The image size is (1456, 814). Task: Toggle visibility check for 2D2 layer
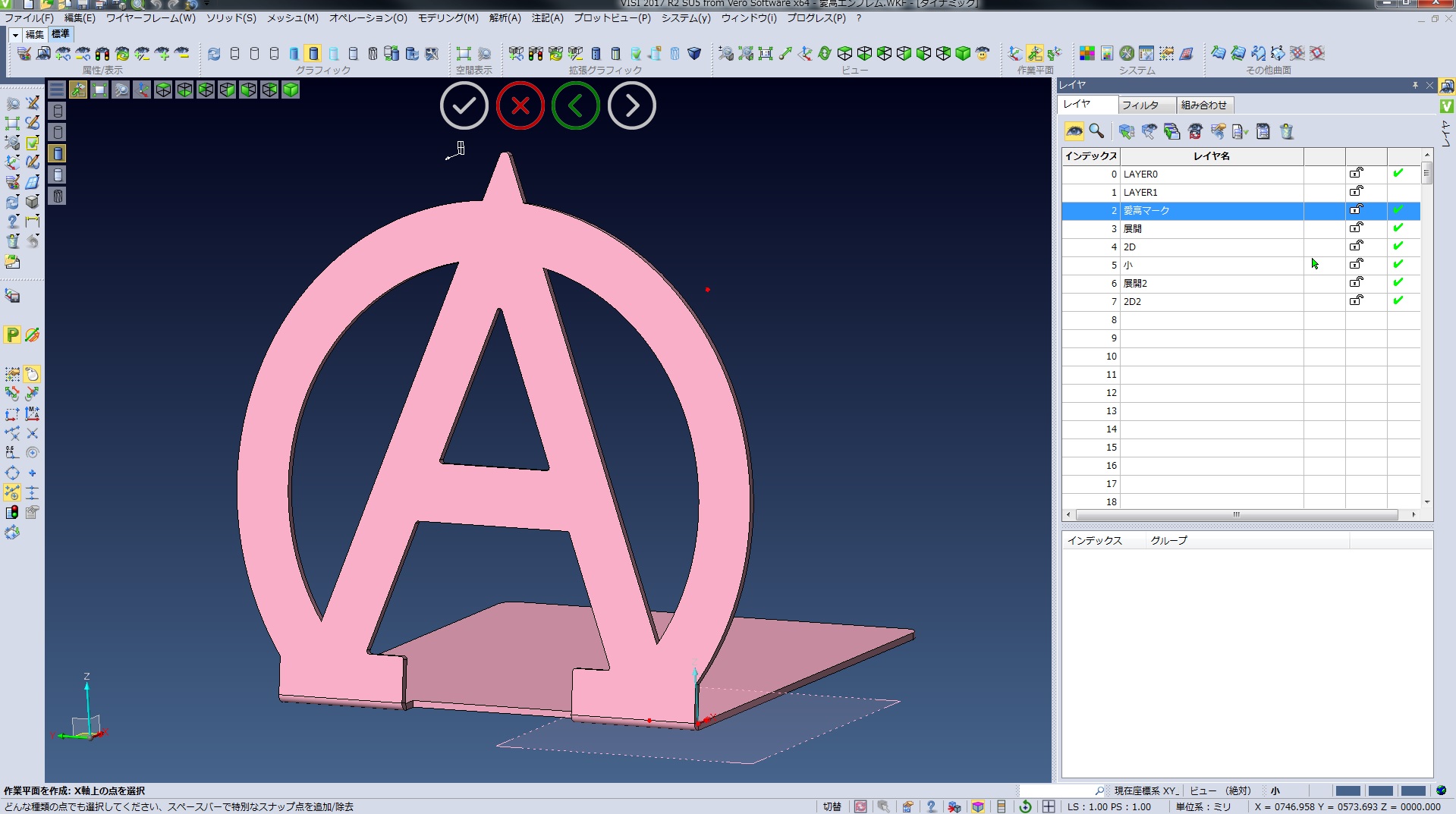(x=1398, y=301)
